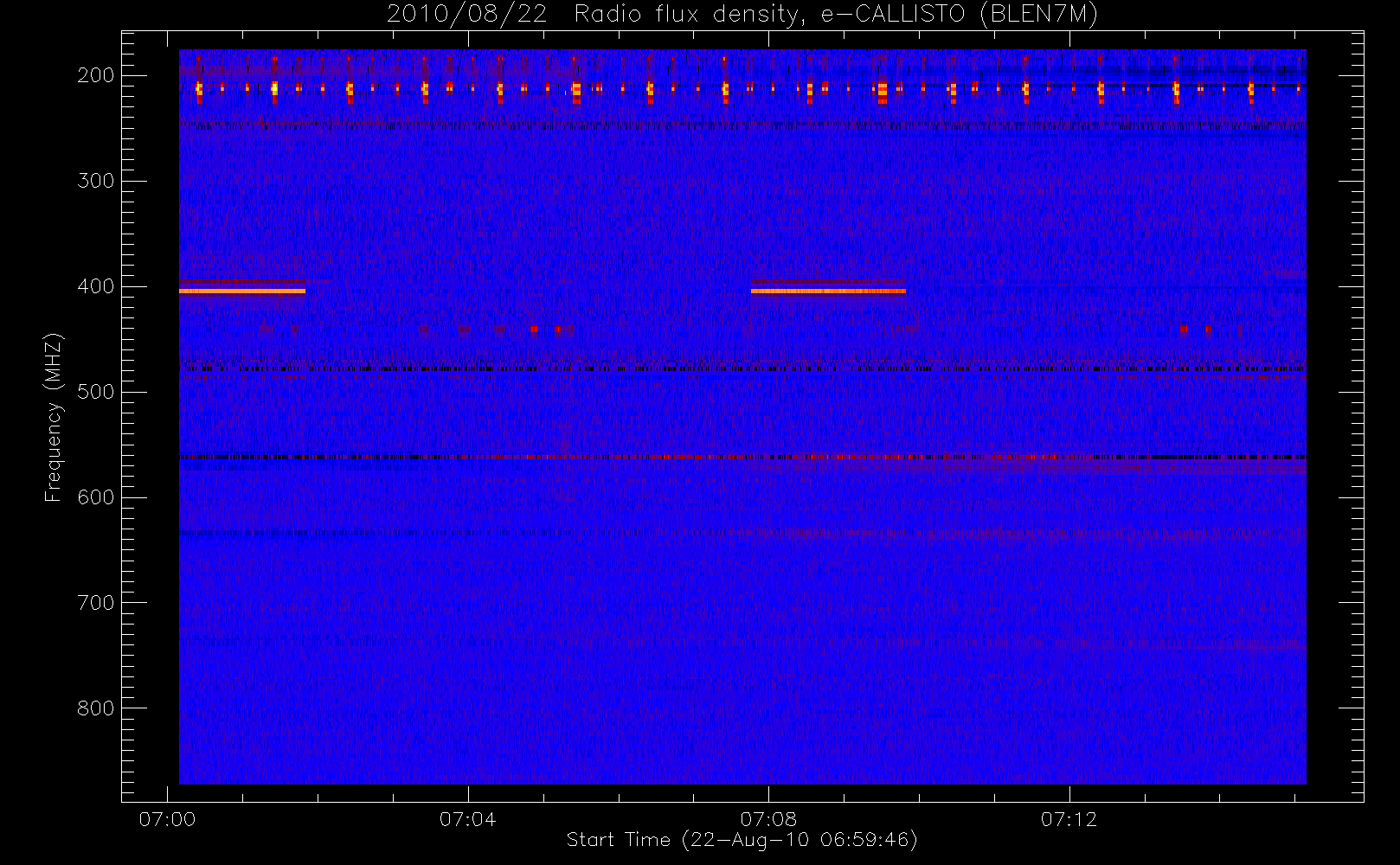Click the 'Frequency (MHz)' axis label
This screenshot has height=865, width=1400.
[54, 417]
